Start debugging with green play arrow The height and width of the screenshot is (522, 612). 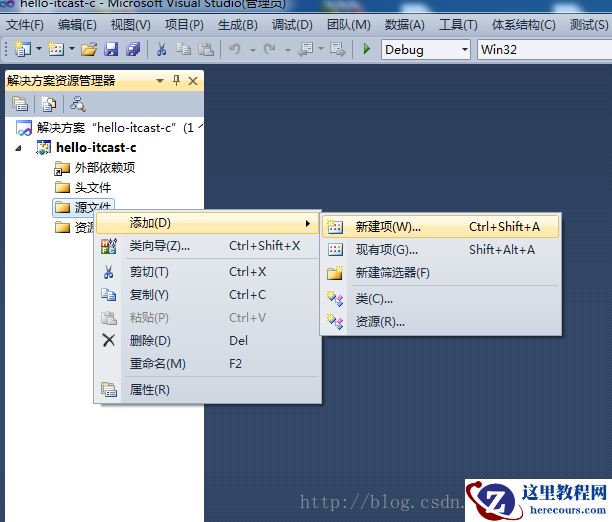point(367,49)
